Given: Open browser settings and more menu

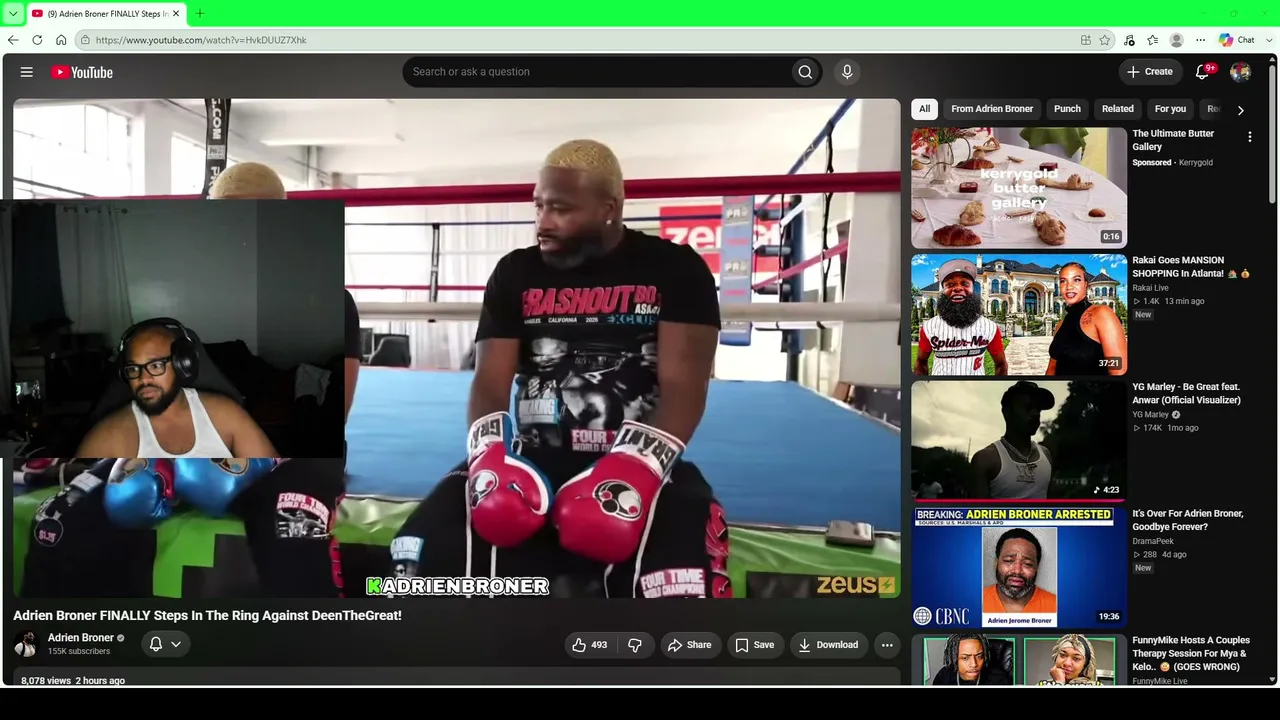Looking at the screenshot, I should pos(1201,40).
